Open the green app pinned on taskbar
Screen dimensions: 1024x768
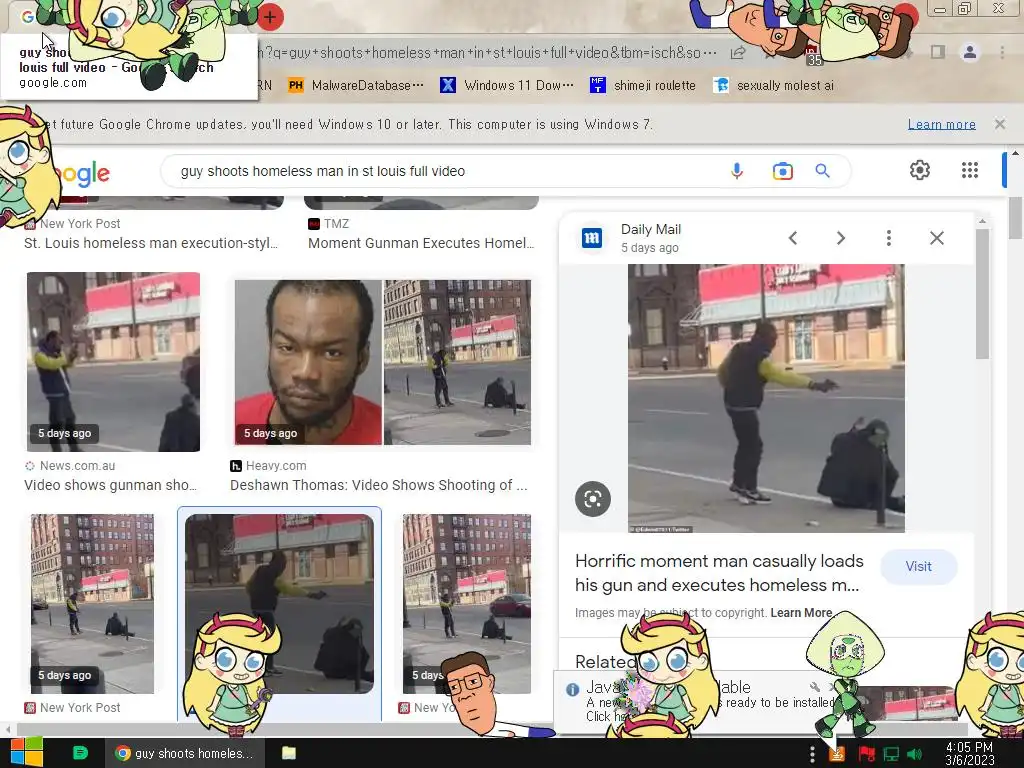click(80, 753)
